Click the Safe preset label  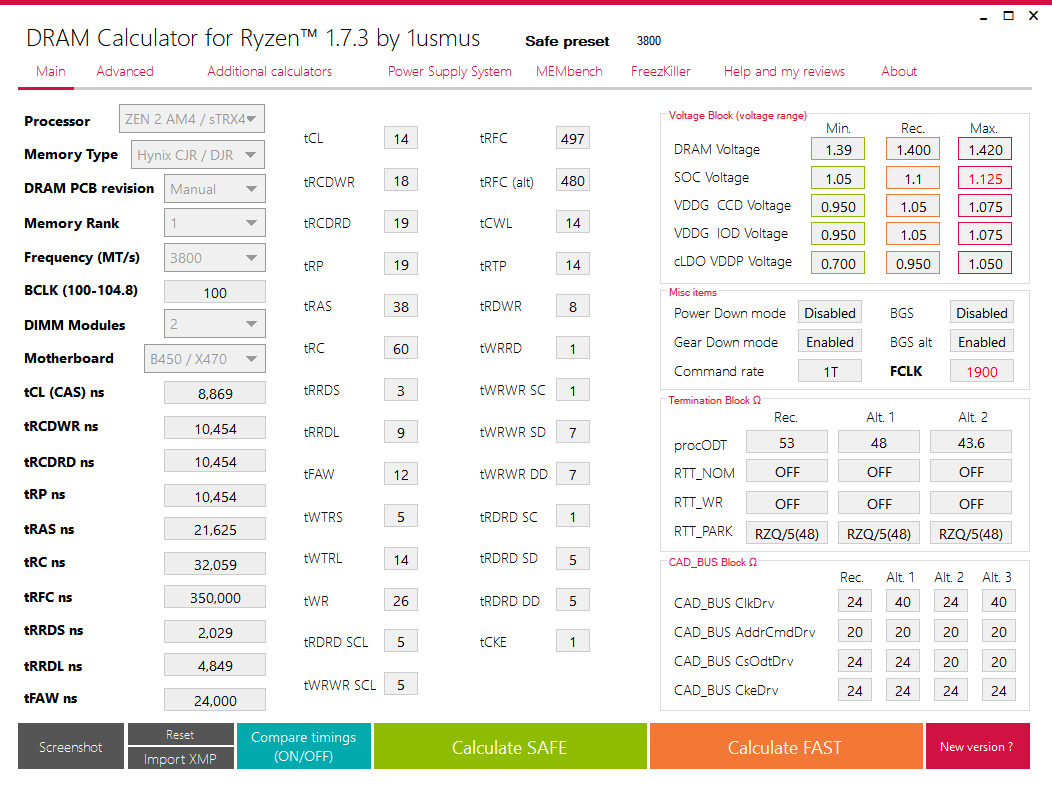pyautogui.click(x=567, y=41)
